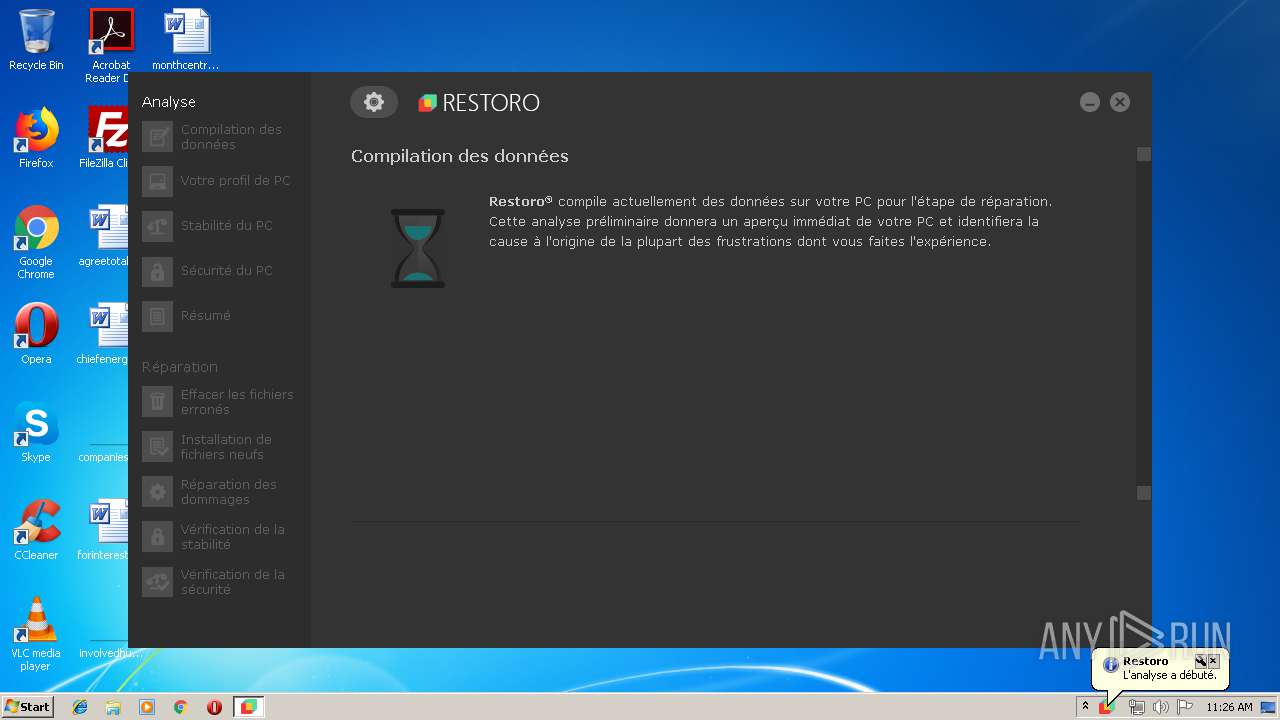The width and height of the screenshot is (1280, 720).
Task: Select the Votre profil de PC icon
Action: click(x=157, y=181)
